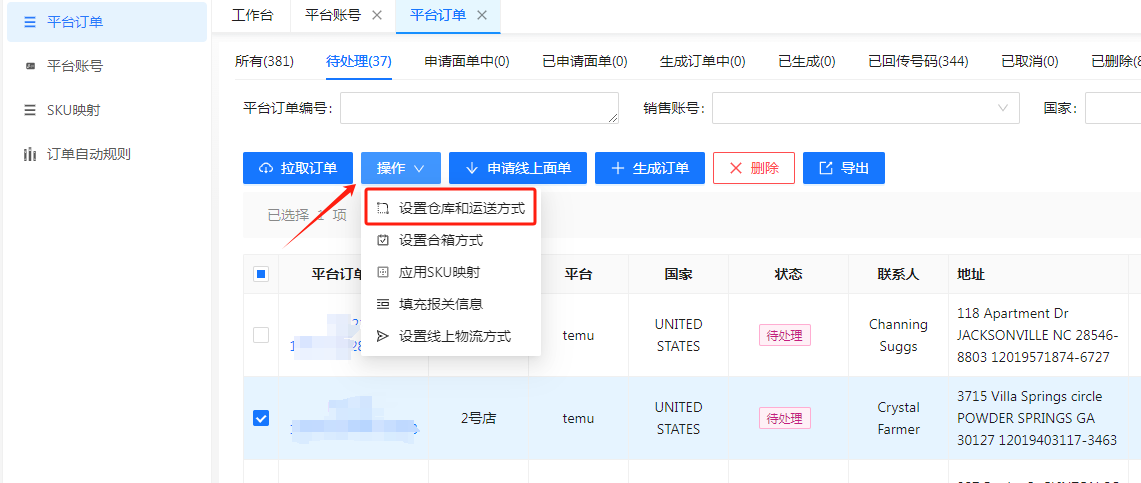Viewport: 1141px width, 483px height.
Task: Click the 订单自动规则 bar chart icon
Action: pos(30,154)
